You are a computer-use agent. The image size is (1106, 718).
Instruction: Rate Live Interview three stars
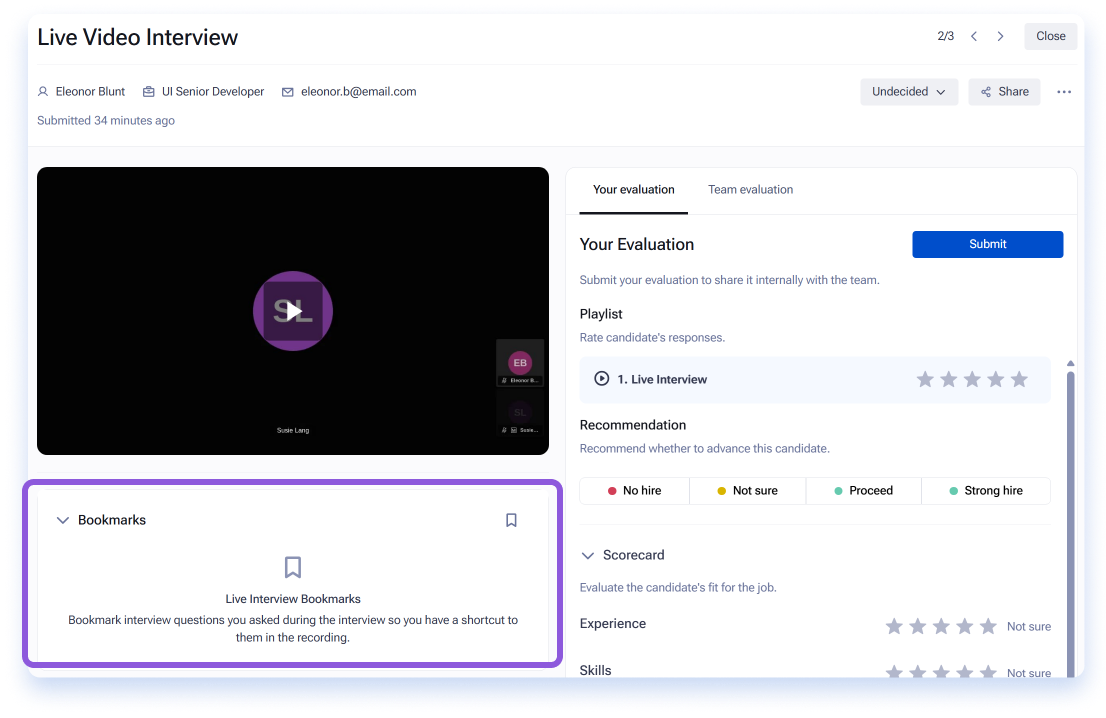tap(972, 379)
